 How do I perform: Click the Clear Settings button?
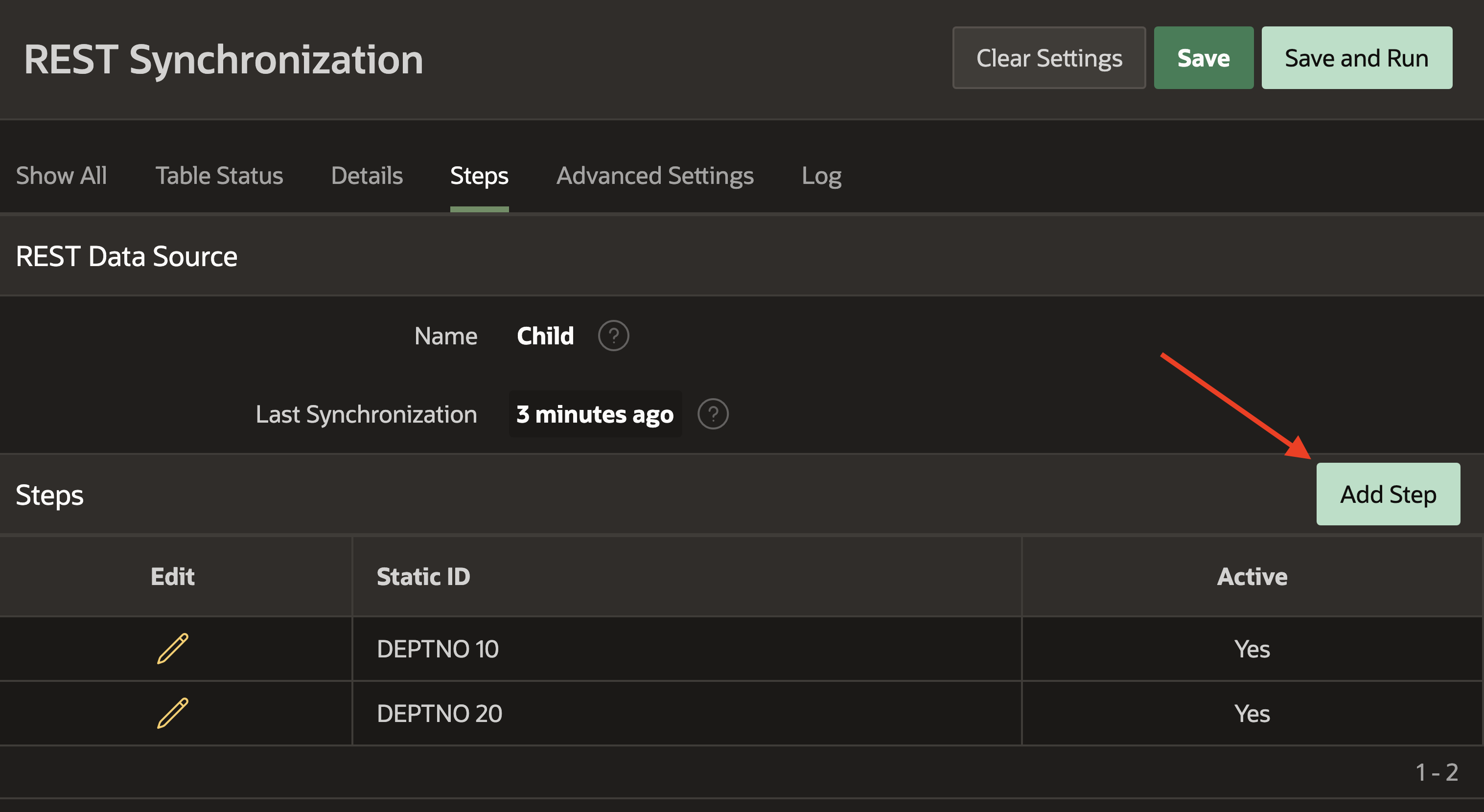1049,58
